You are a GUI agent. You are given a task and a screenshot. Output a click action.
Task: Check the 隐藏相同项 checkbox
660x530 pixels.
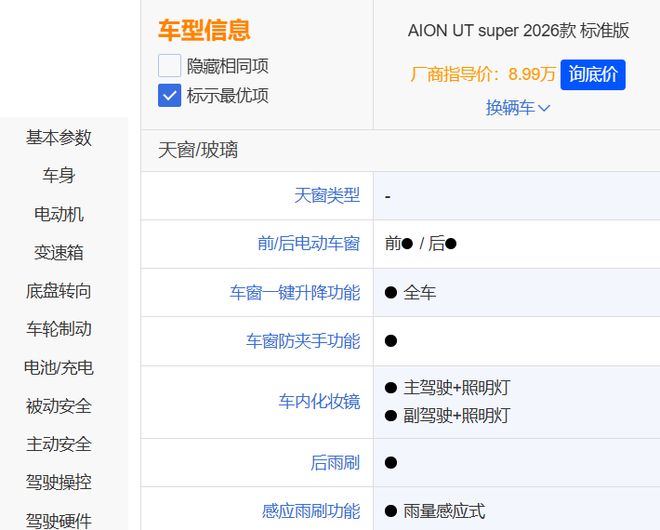pyautogui.click(x=169, y=66)
